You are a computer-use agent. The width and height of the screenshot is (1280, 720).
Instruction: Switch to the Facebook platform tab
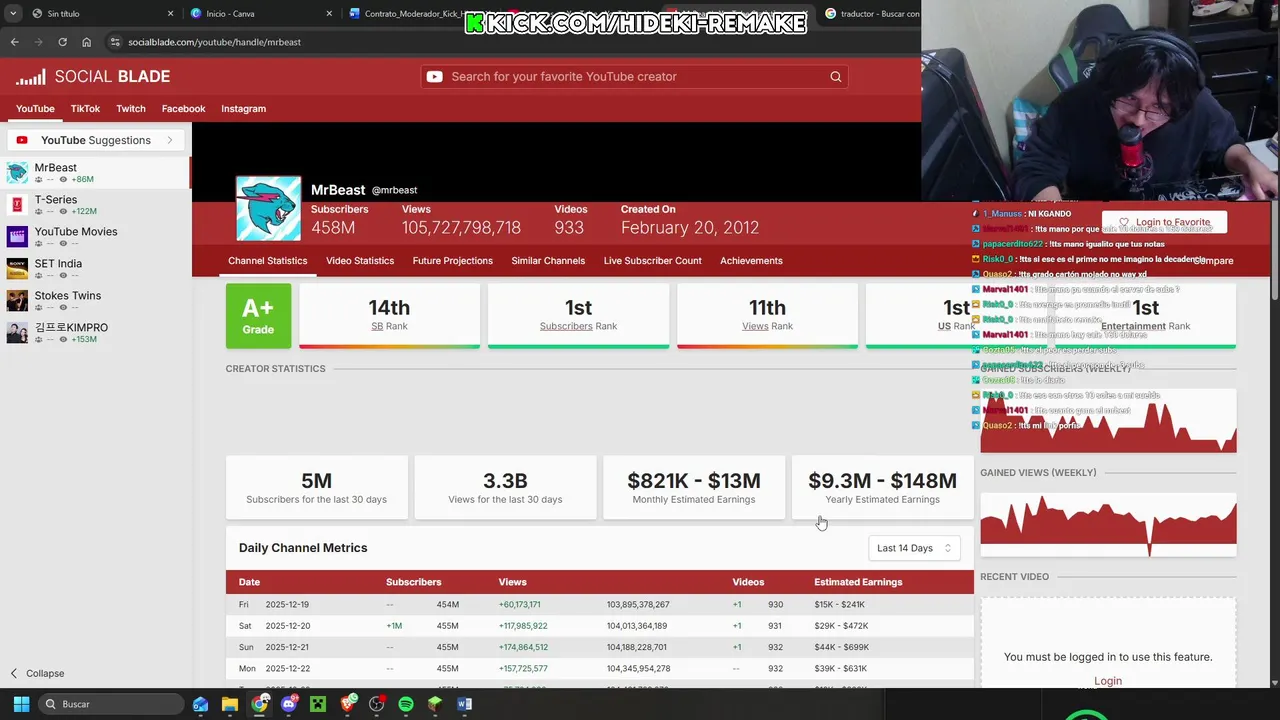pos(183,108)
